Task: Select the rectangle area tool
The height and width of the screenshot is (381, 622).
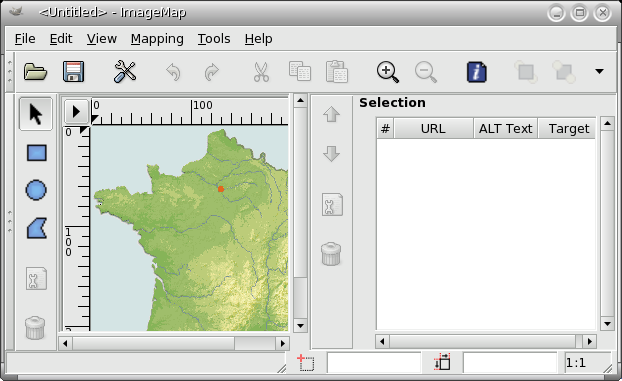Action: (x=36, y=153)
